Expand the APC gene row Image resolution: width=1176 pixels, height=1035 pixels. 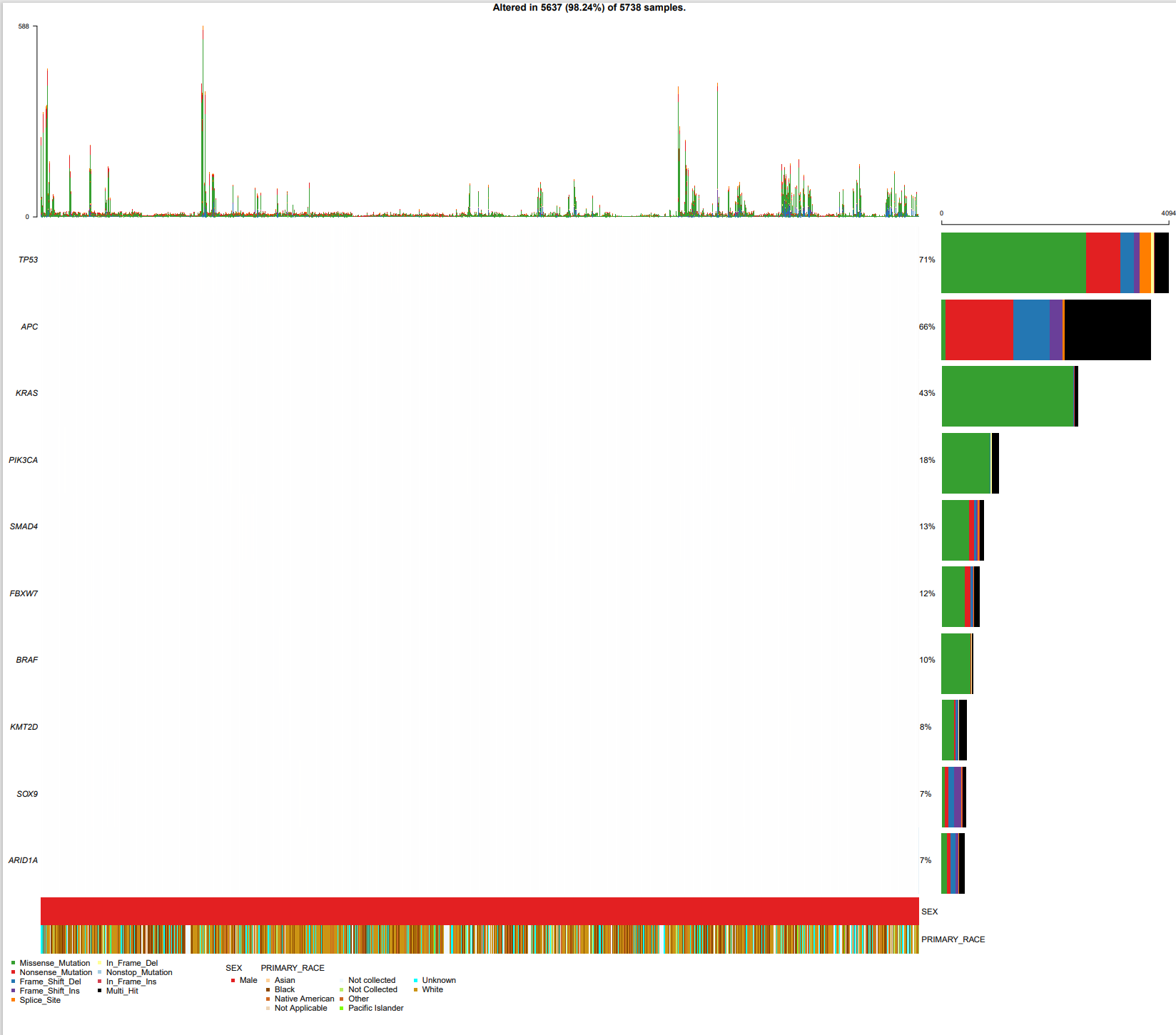[28, 326]
